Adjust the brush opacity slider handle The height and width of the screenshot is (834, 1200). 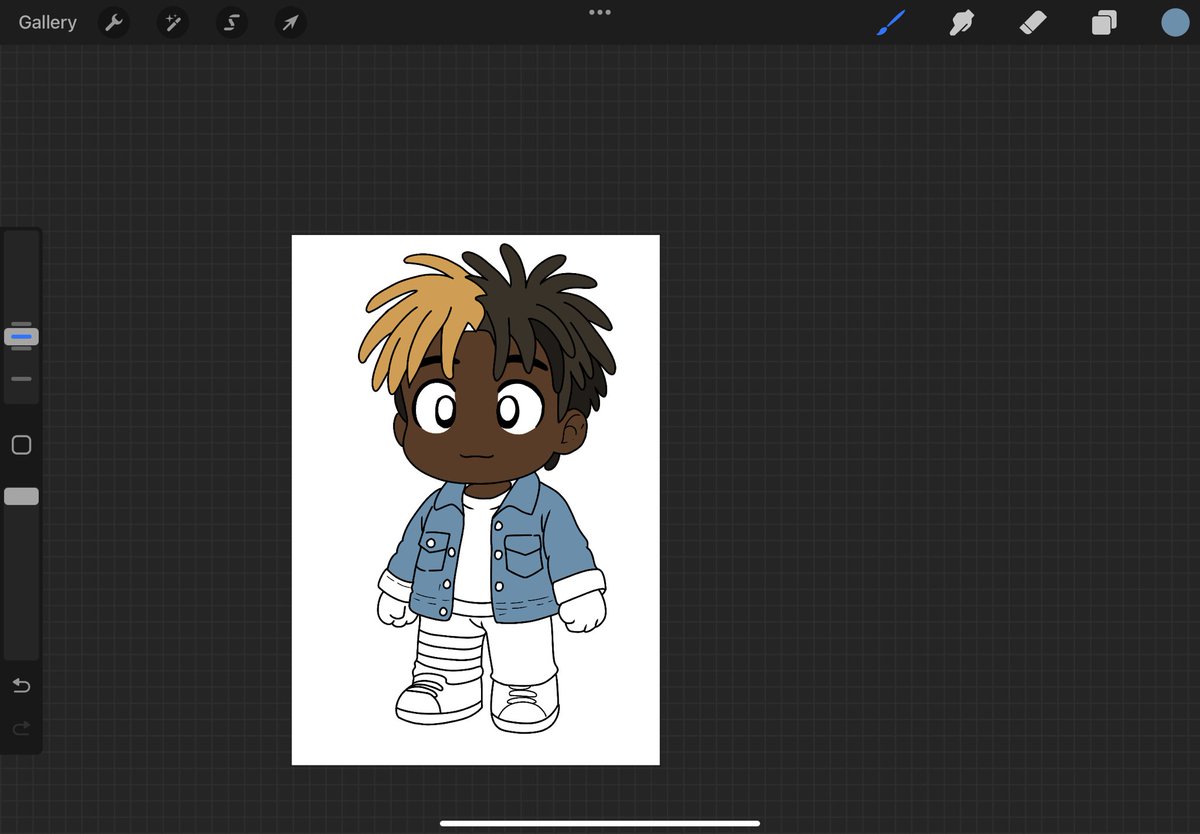pyautogui.click(x=21, y=496)
